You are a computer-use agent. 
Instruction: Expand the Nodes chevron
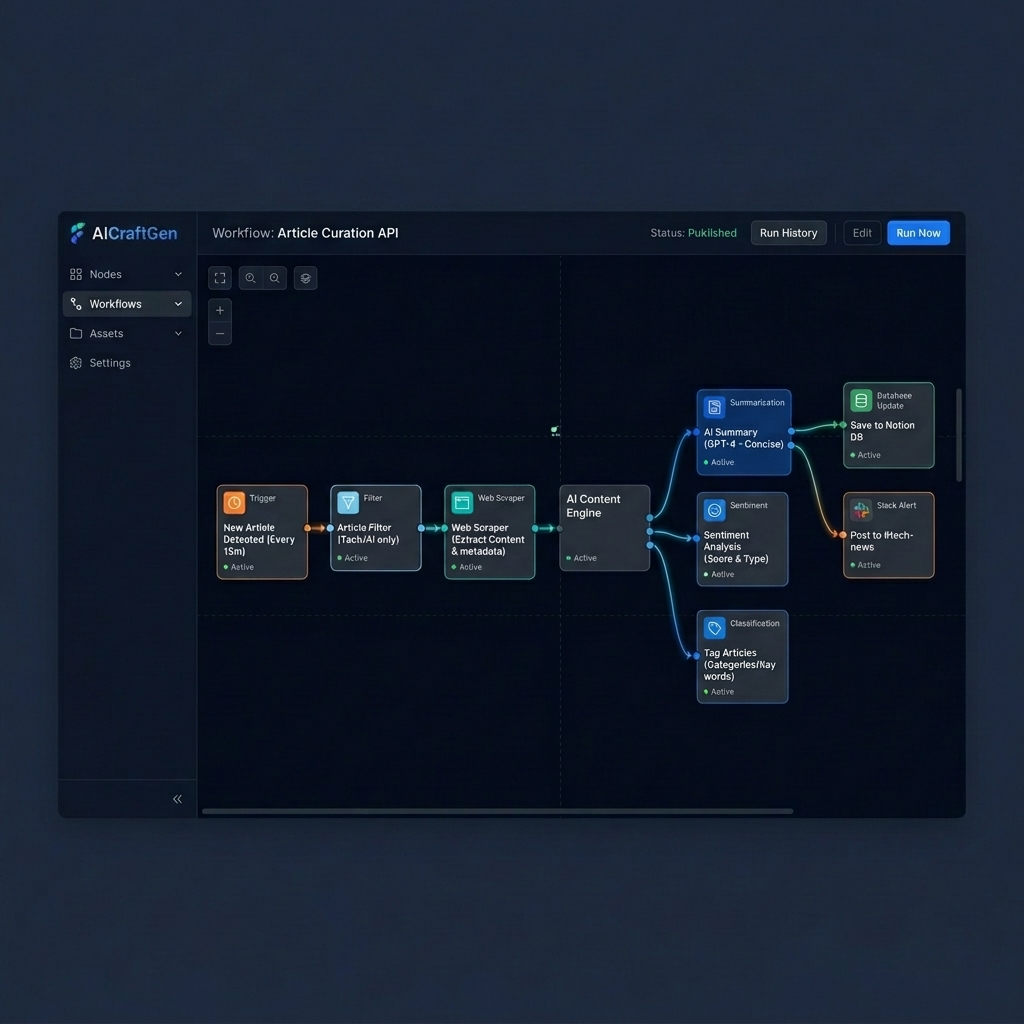[x=178, y=274]
